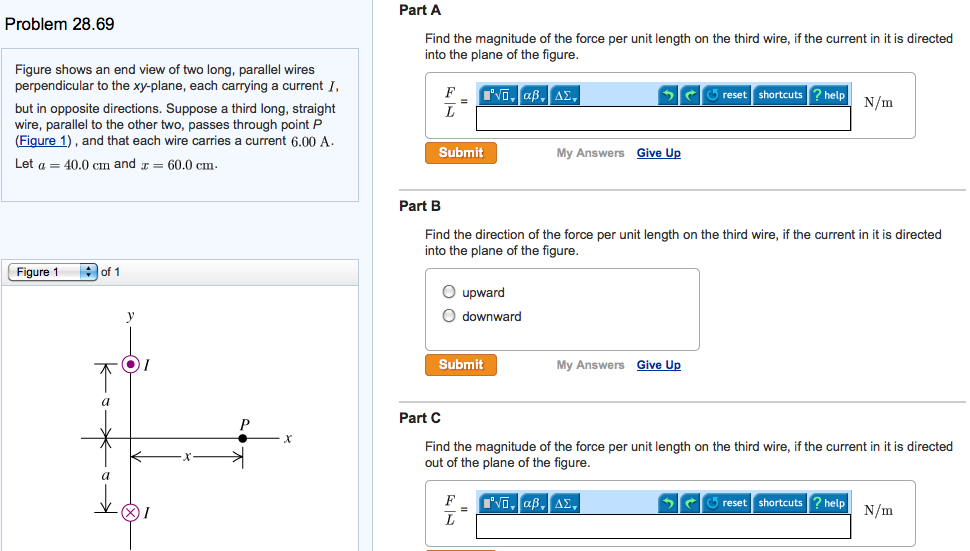The height and width of the screenshot is (551, 970).
Task: Click redo arrow in Part C toolbar
Action: (x=690, y=503)
